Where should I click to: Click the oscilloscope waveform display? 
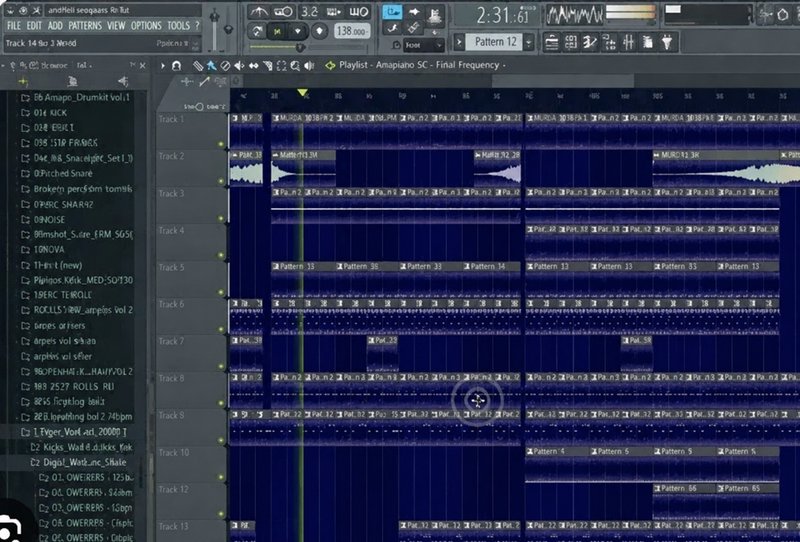coord(574,15)
